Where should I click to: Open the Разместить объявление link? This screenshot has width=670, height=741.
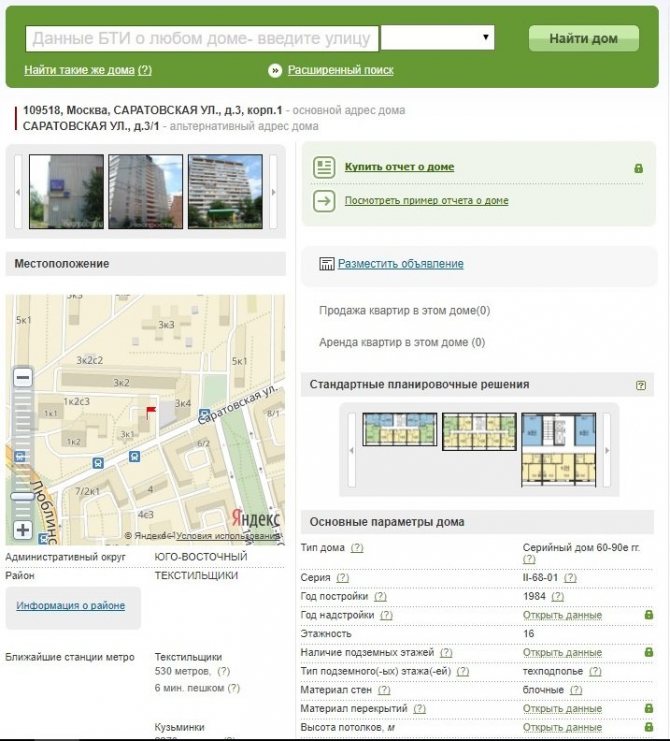(x=401, y=264)
